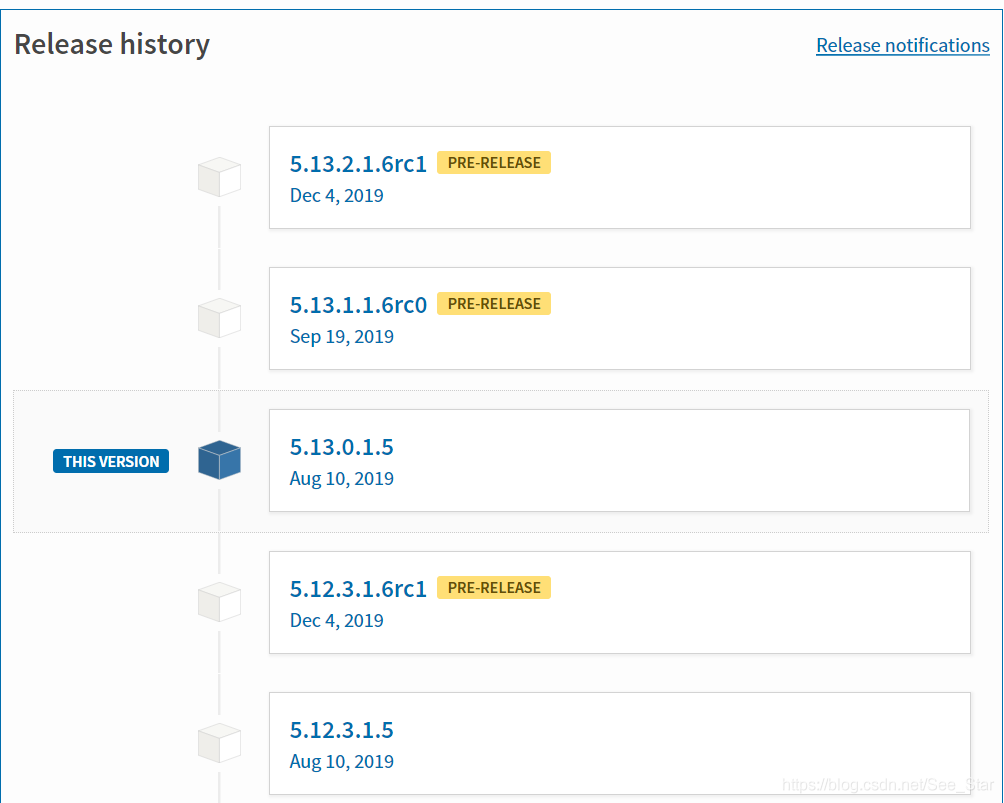Open version 5.12.3.1.5 release
The width and height of the screenshot is (1004, 803).
pyautogui.click(x=341, y=730)
